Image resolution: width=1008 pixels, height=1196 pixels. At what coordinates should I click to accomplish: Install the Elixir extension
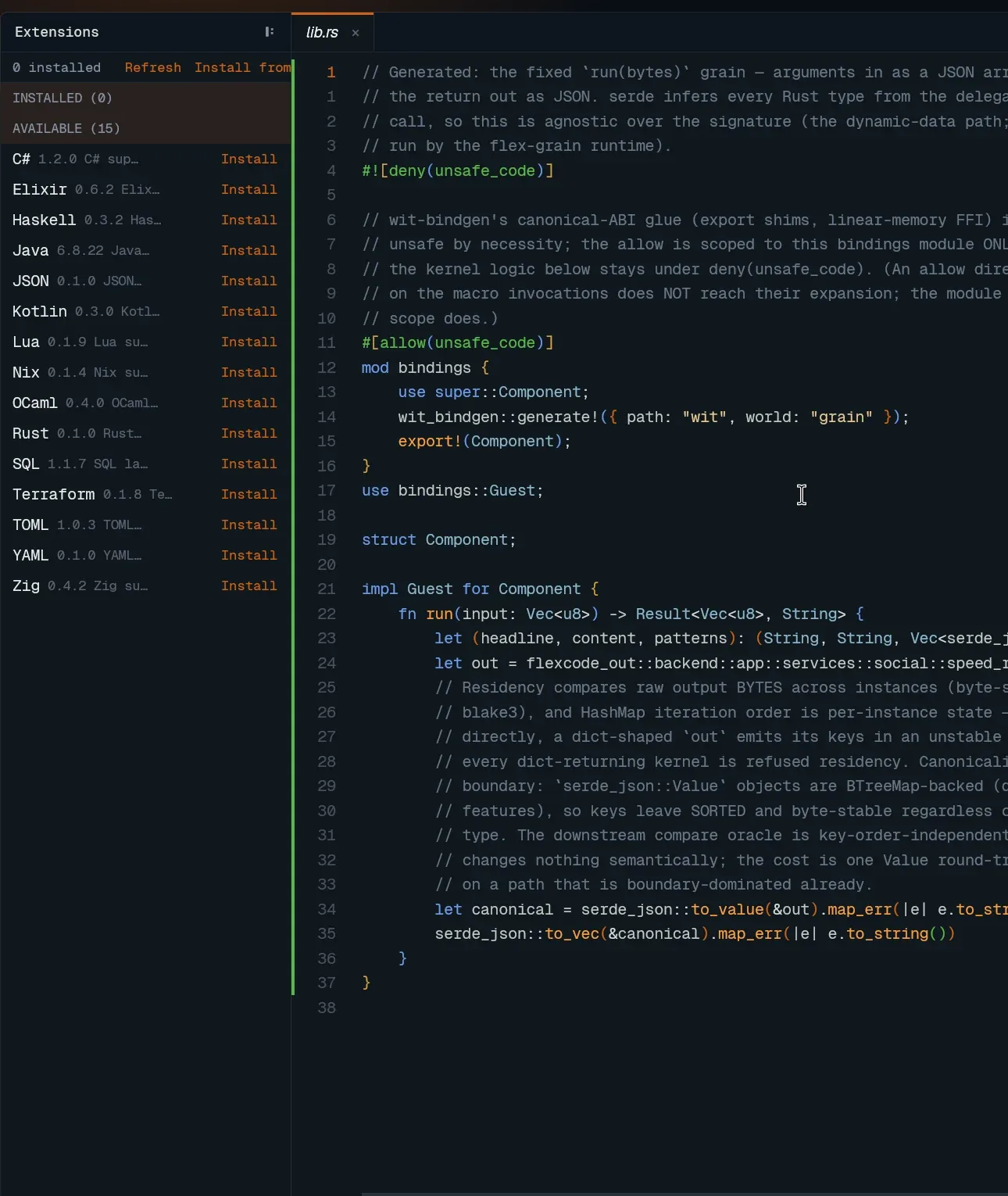249,190
